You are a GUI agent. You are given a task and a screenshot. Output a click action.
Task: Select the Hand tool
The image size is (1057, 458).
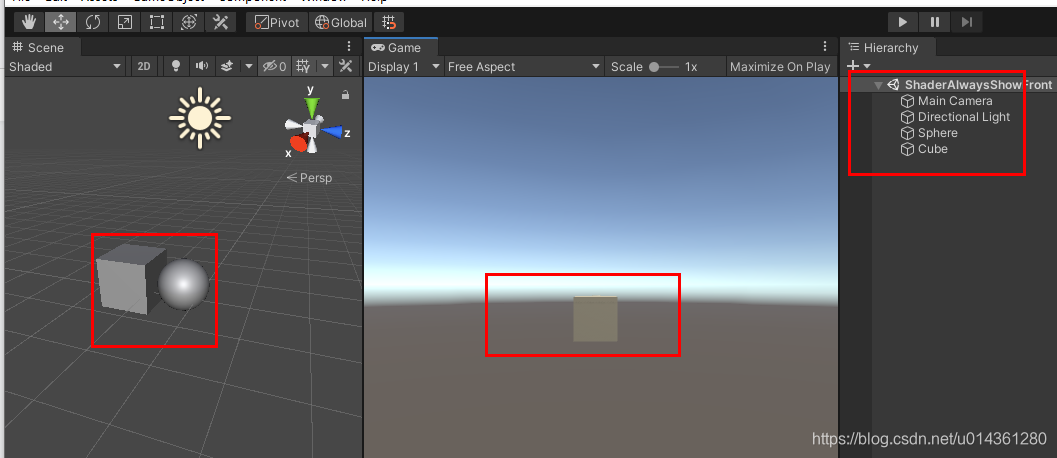(28, 22)
